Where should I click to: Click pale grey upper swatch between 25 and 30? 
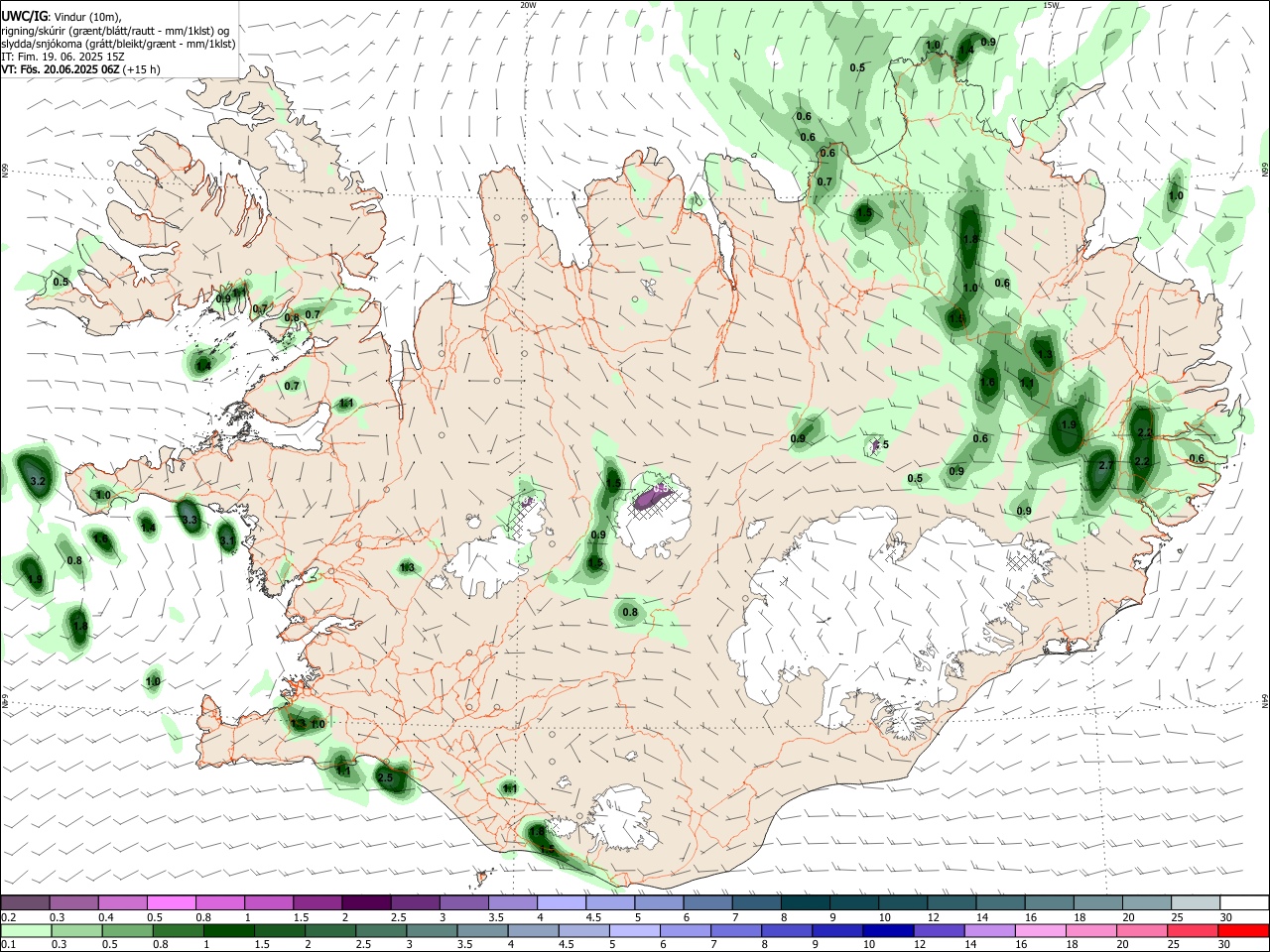tap(1195, 902)
